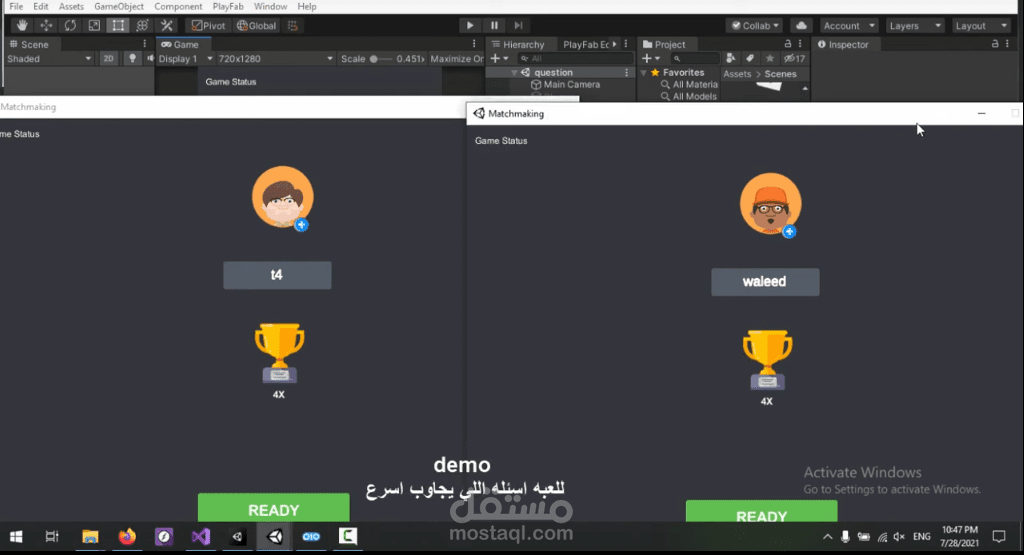Toggle scene audio speaker icon

pos(150,58)
